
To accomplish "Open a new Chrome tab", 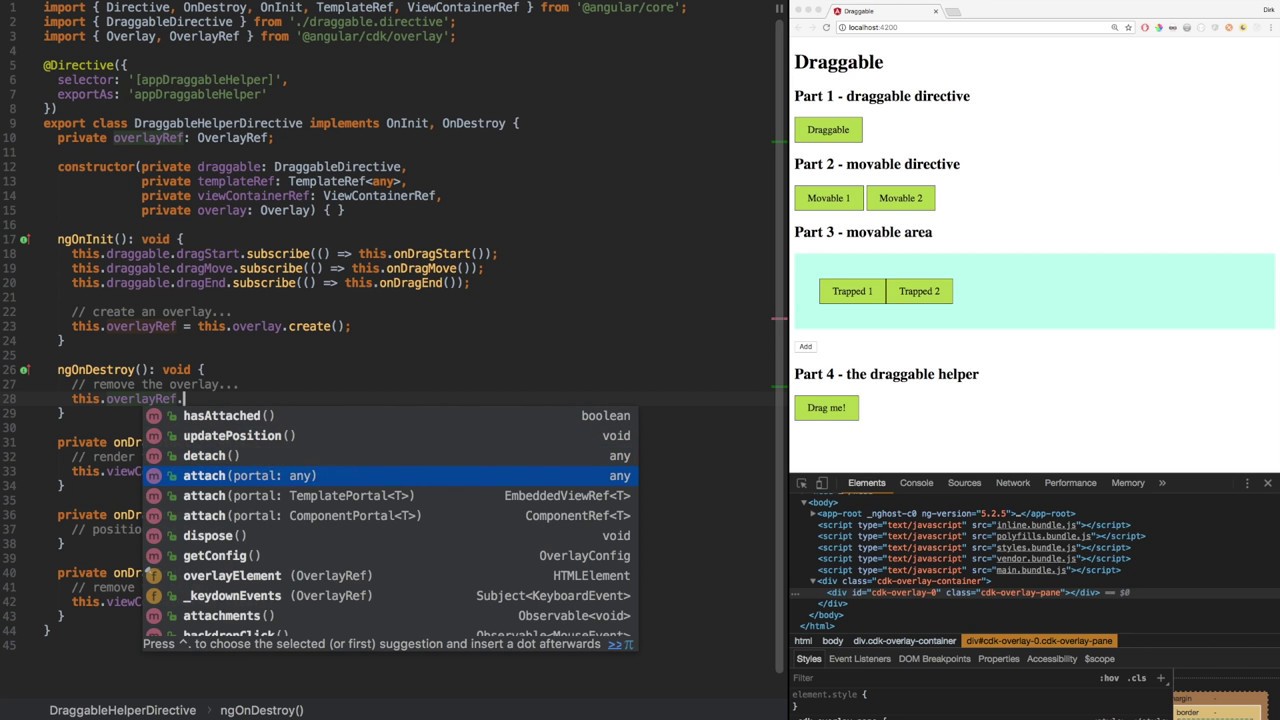I will [953, 12].
